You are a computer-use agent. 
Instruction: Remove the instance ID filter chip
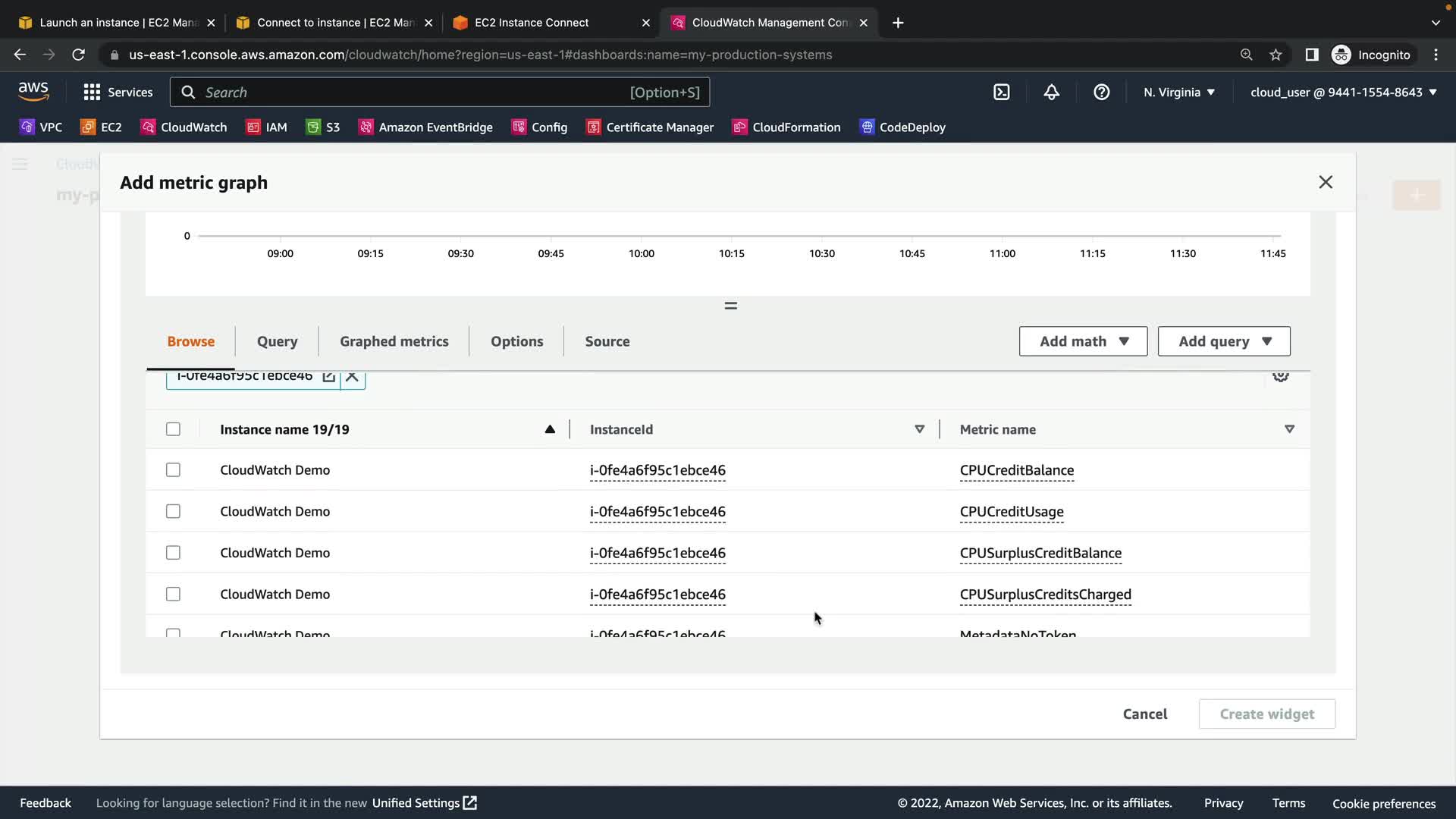coord(352,377)
